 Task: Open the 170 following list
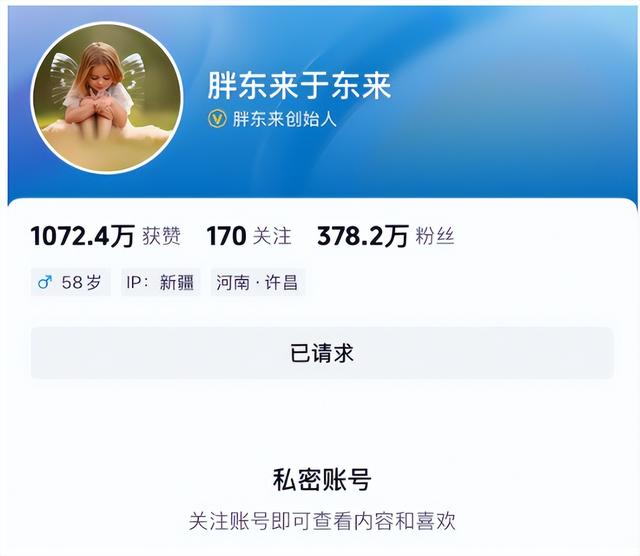click(x=226, y=236)
